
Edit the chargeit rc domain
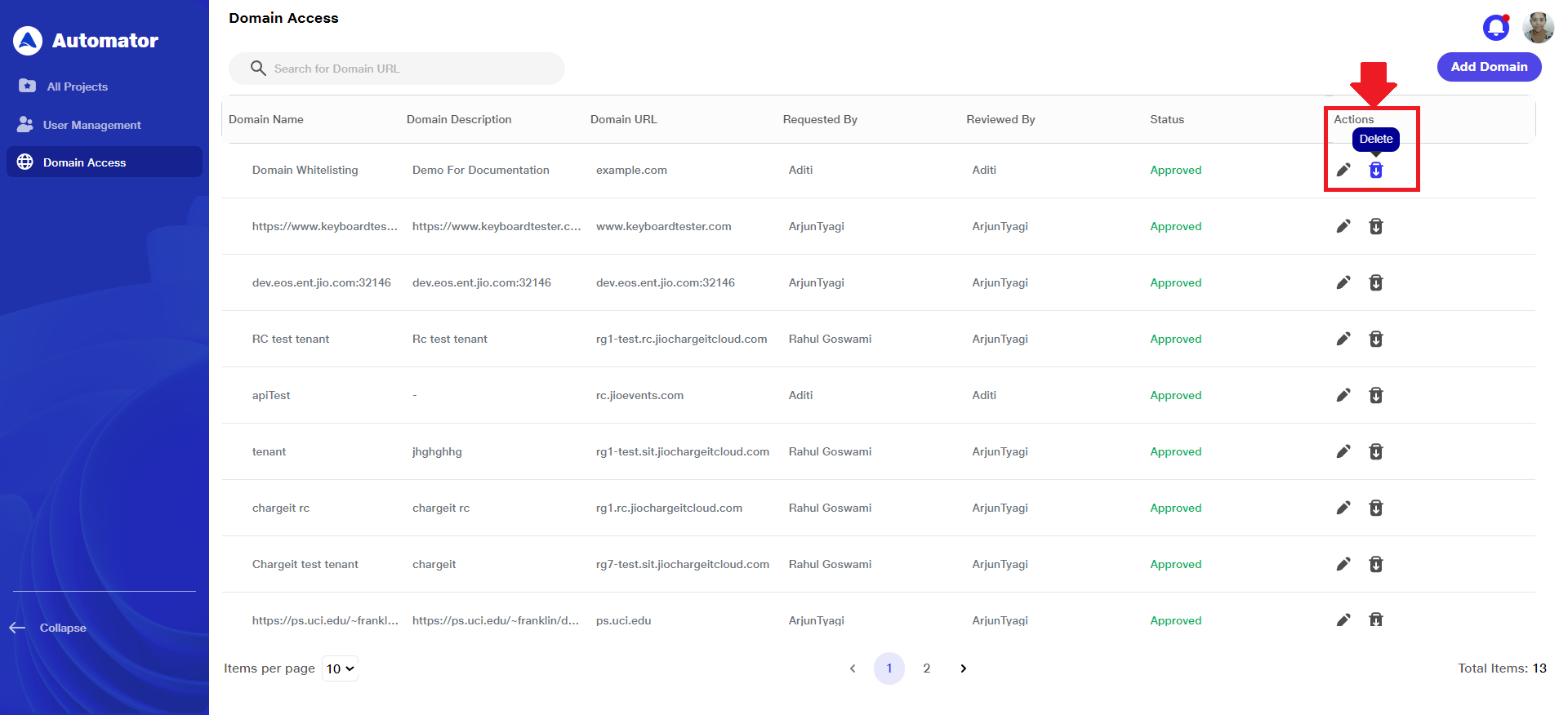(x=1343, y=508)
